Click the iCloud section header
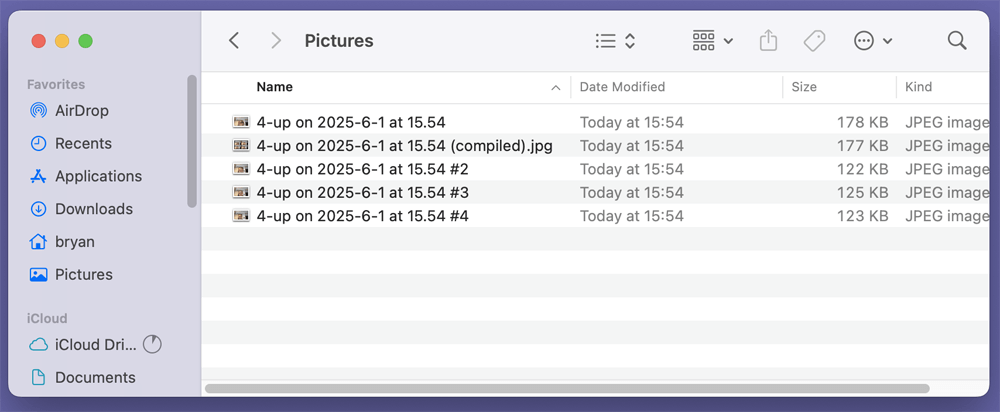 coord(47,318)
